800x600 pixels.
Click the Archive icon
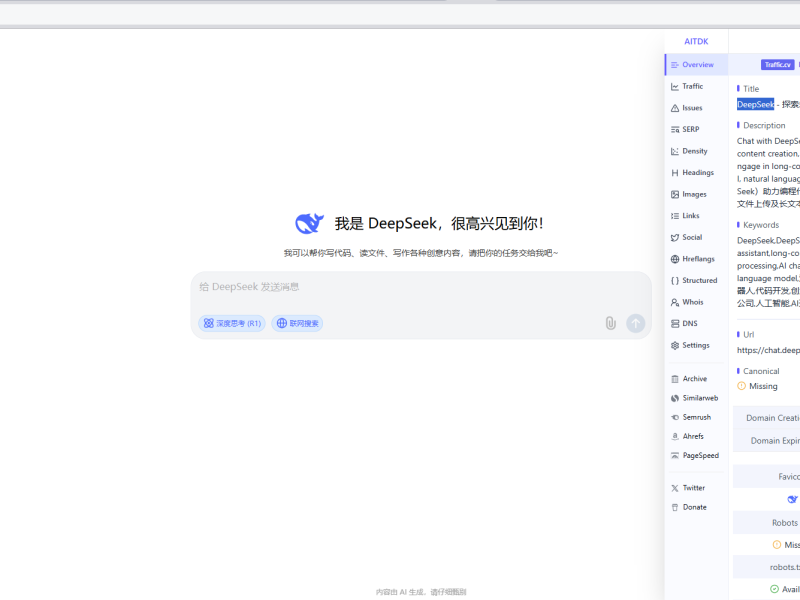675,379
